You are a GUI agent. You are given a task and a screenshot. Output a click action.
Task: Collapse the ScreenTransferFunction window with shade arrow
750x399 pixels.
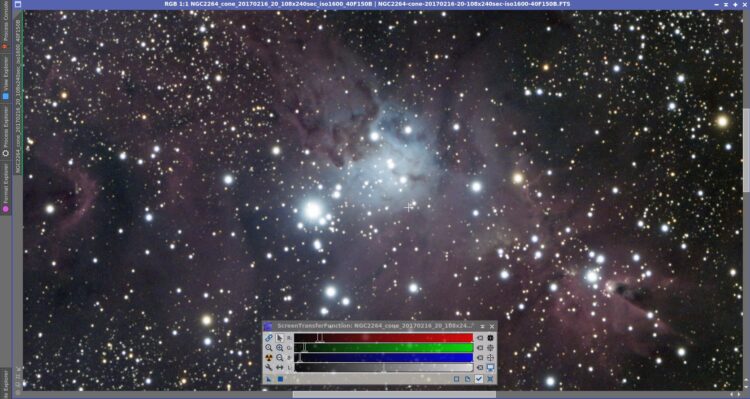482,326
